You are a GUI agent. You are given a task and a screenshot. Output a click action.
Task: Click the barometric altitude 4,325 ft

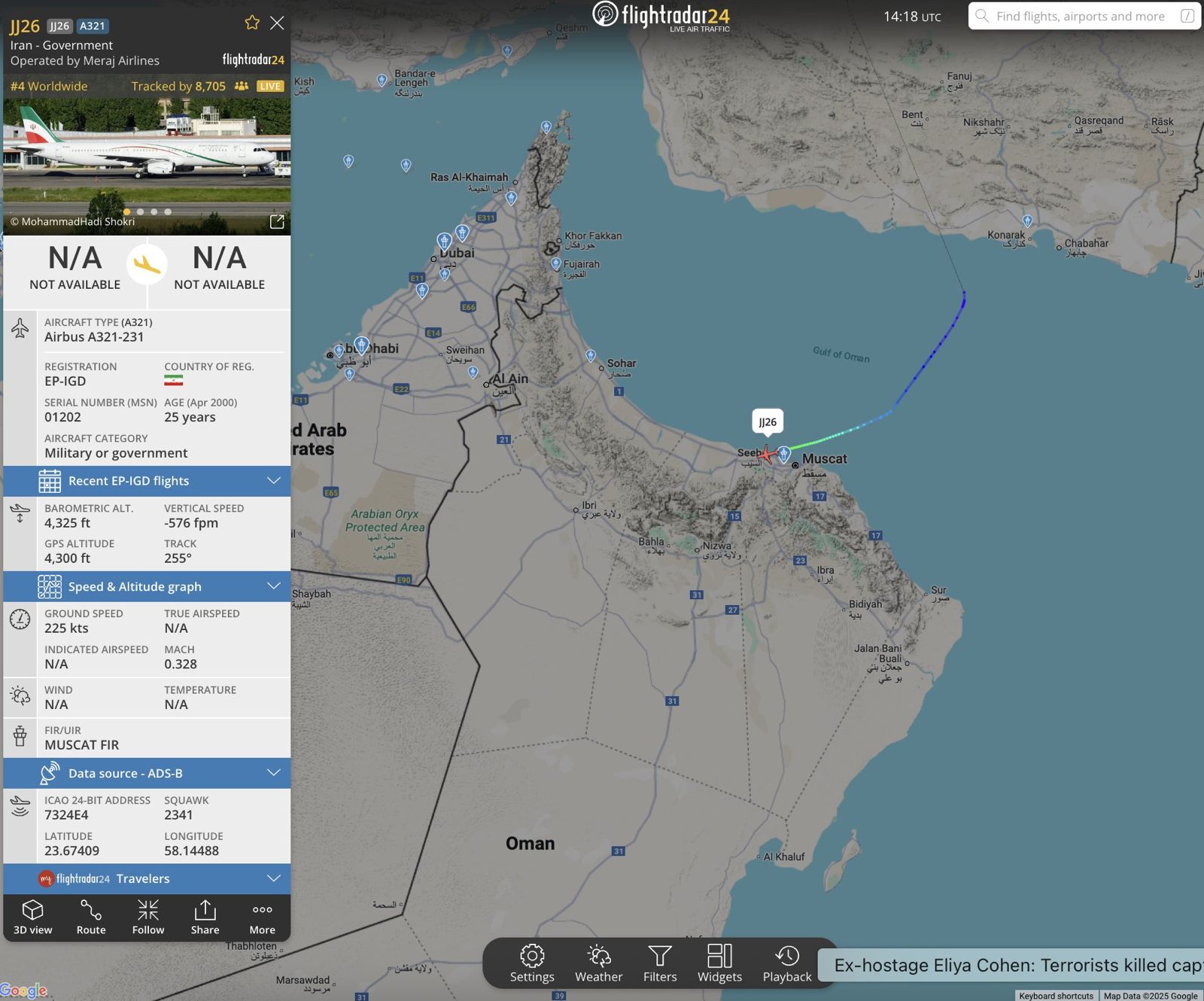[x=67, y=522]
